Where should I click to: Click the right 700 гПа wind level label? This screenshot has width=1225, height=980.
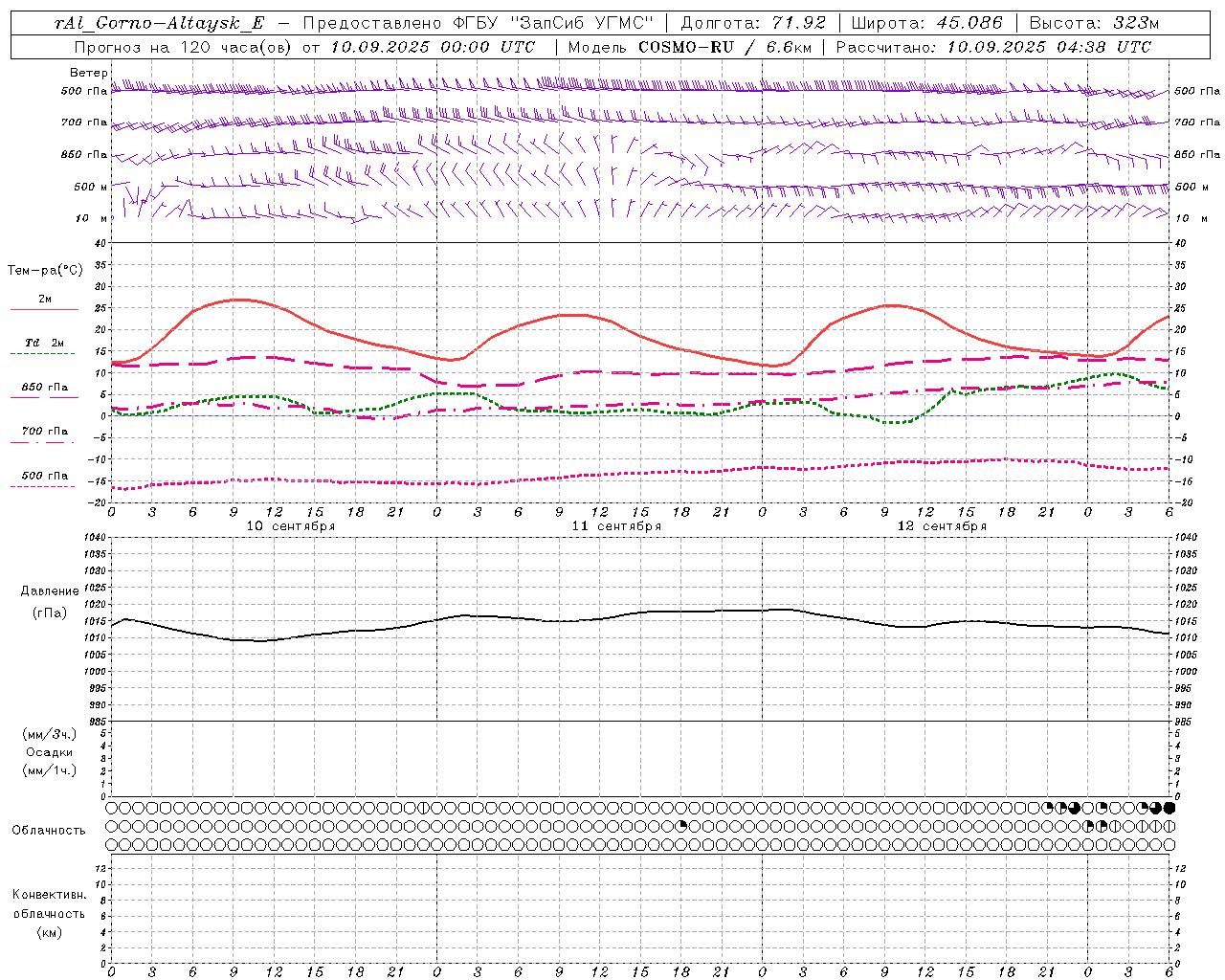(1197, 122)
